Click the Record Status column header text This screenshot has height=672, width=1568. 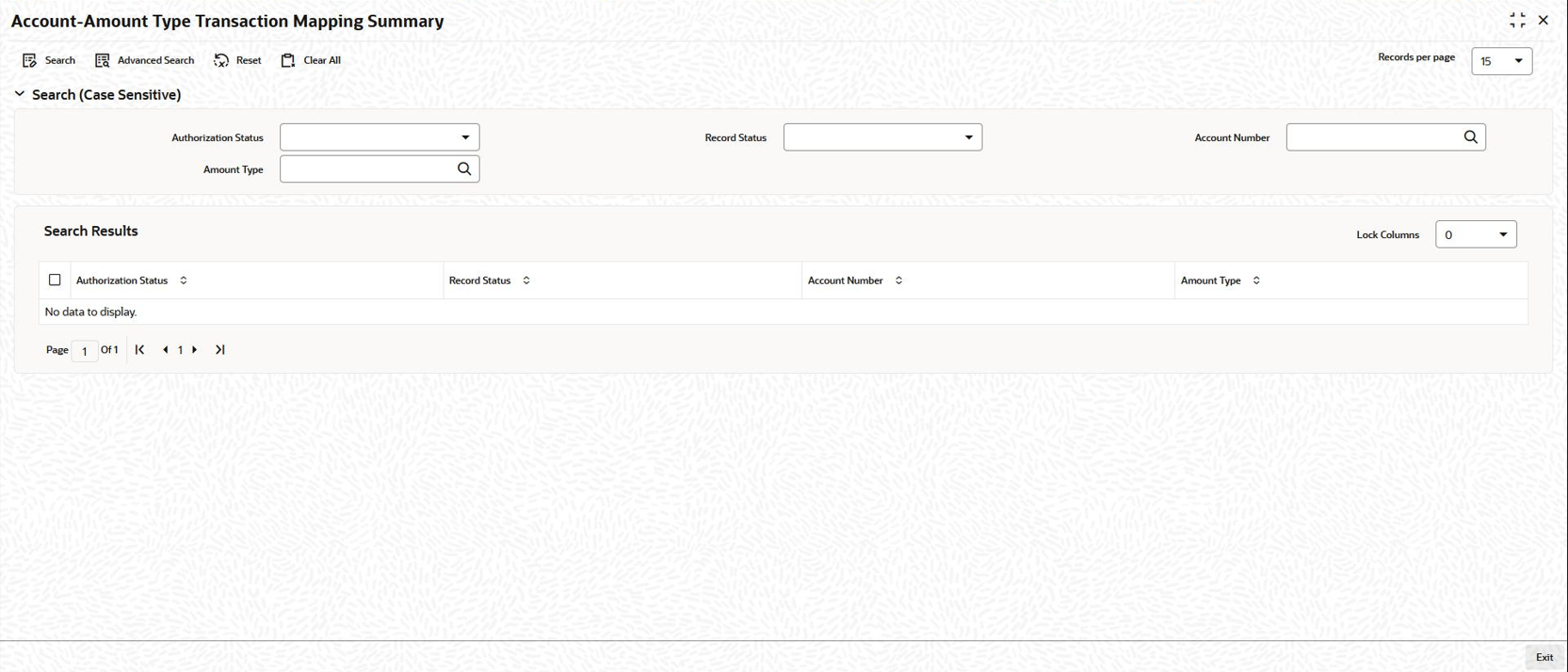coord(479,280)
